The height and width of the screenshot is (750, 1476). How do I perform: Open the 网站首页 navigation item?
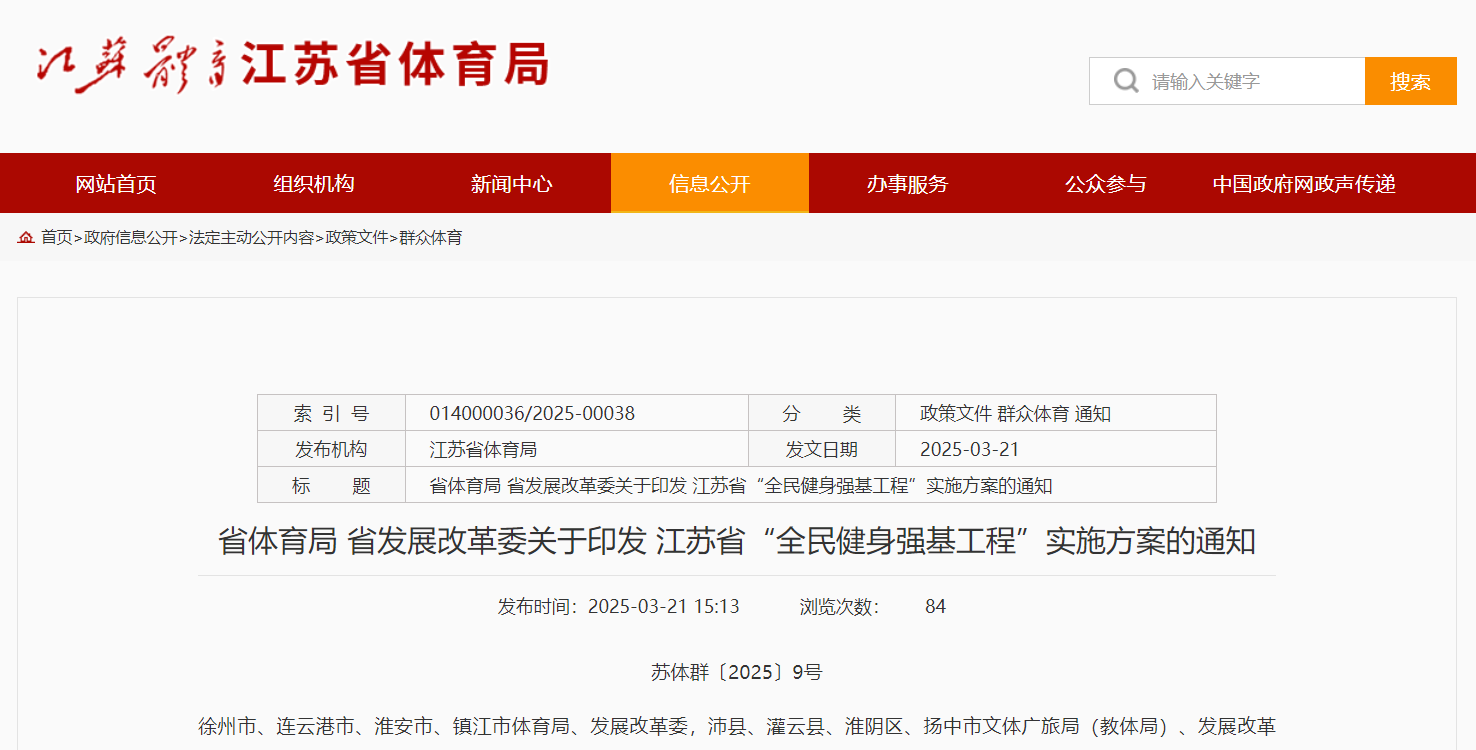pos(116,184)
